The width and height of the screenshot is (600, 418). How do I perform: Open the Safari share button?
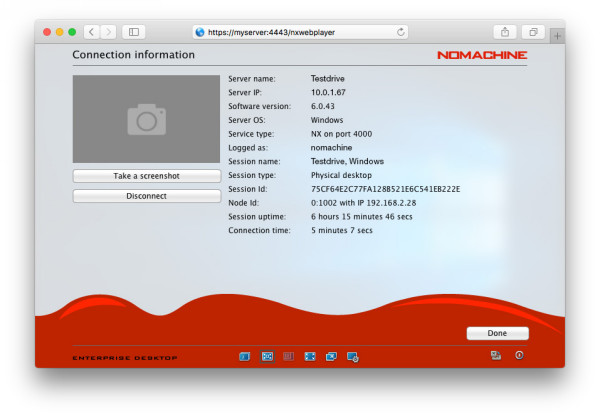coord(505,32)
